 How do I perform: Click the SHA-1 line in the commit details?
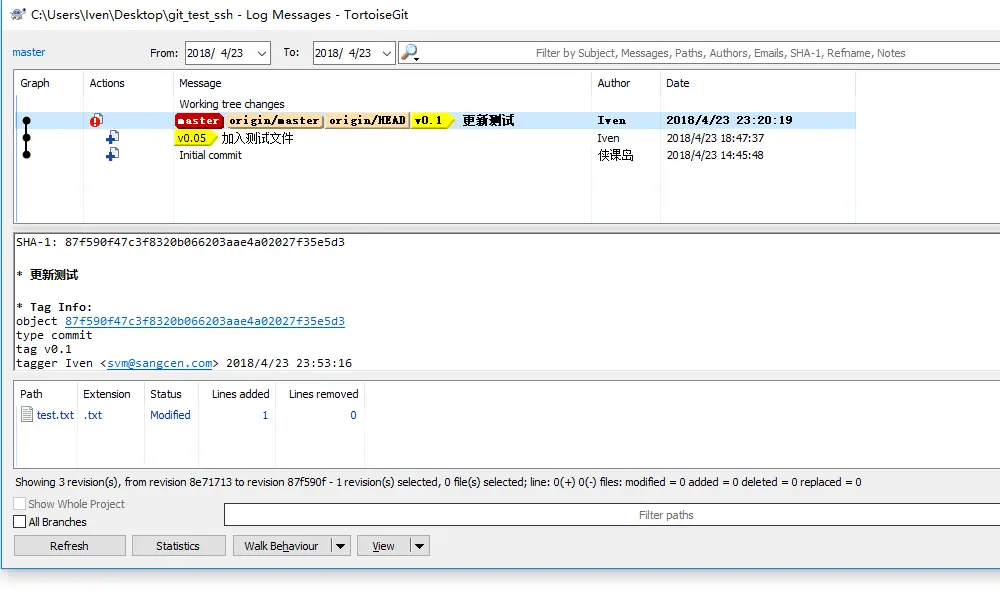coord(180,242)
